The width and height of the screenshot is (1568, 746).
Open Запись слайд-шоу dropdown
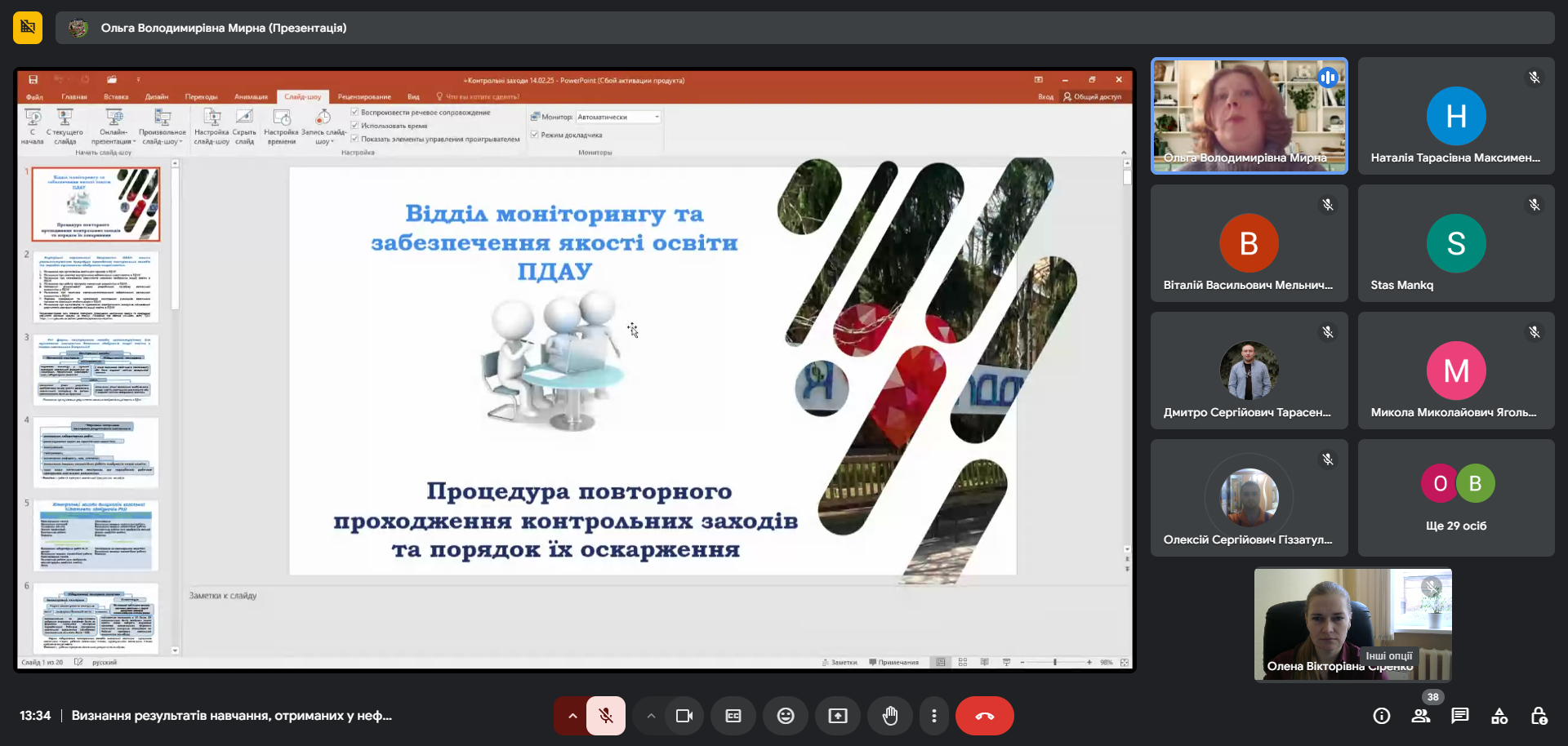323,127
